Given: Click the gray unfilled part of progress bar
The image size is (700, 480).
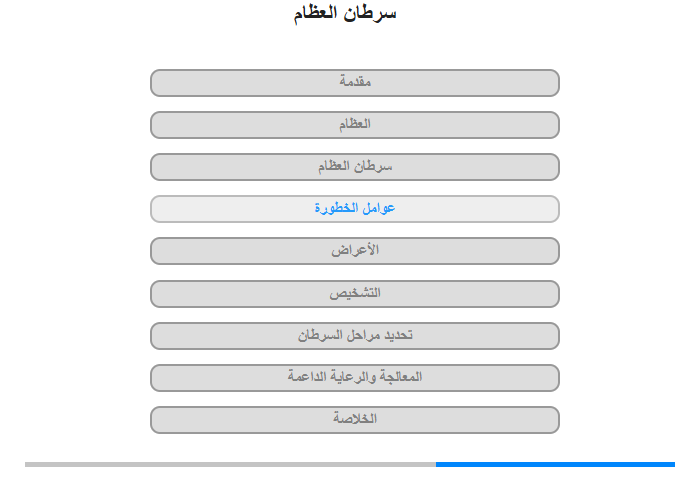Looking at the screenshot, I should click(x=230, y=464).
